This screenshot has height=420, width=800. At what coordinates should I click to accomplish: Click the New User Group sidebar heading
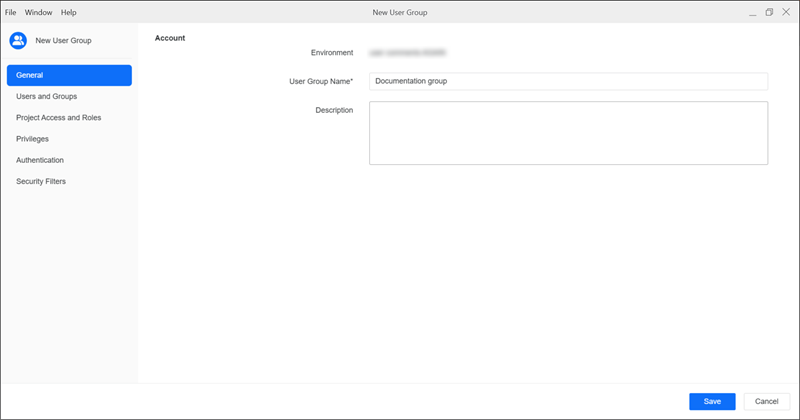tap(63, 40)
